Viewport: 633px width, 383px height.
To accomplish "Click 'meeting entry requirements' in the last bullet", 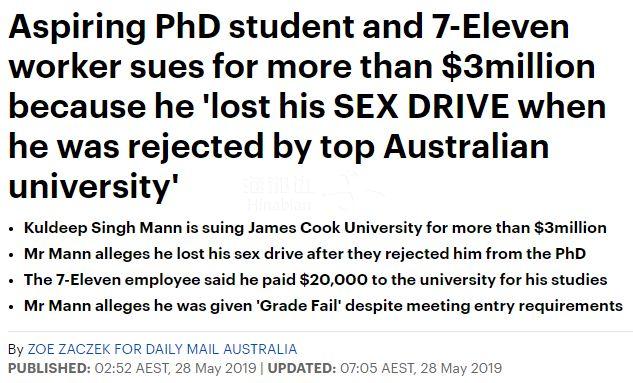I will tap(514, 306).
